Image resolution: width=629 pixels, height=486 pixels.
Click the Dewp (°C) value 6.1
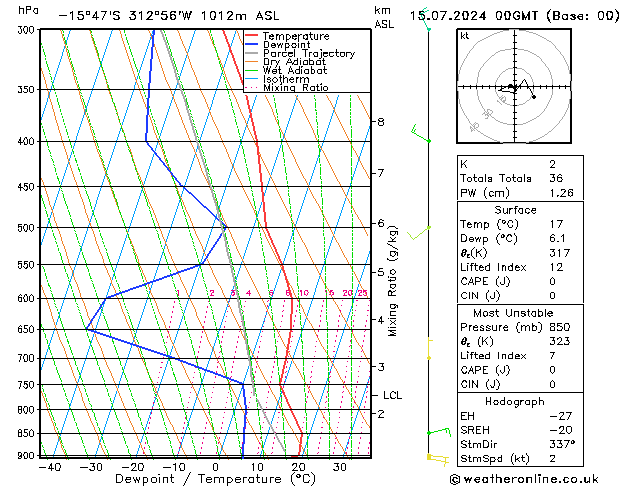point(557,239)
